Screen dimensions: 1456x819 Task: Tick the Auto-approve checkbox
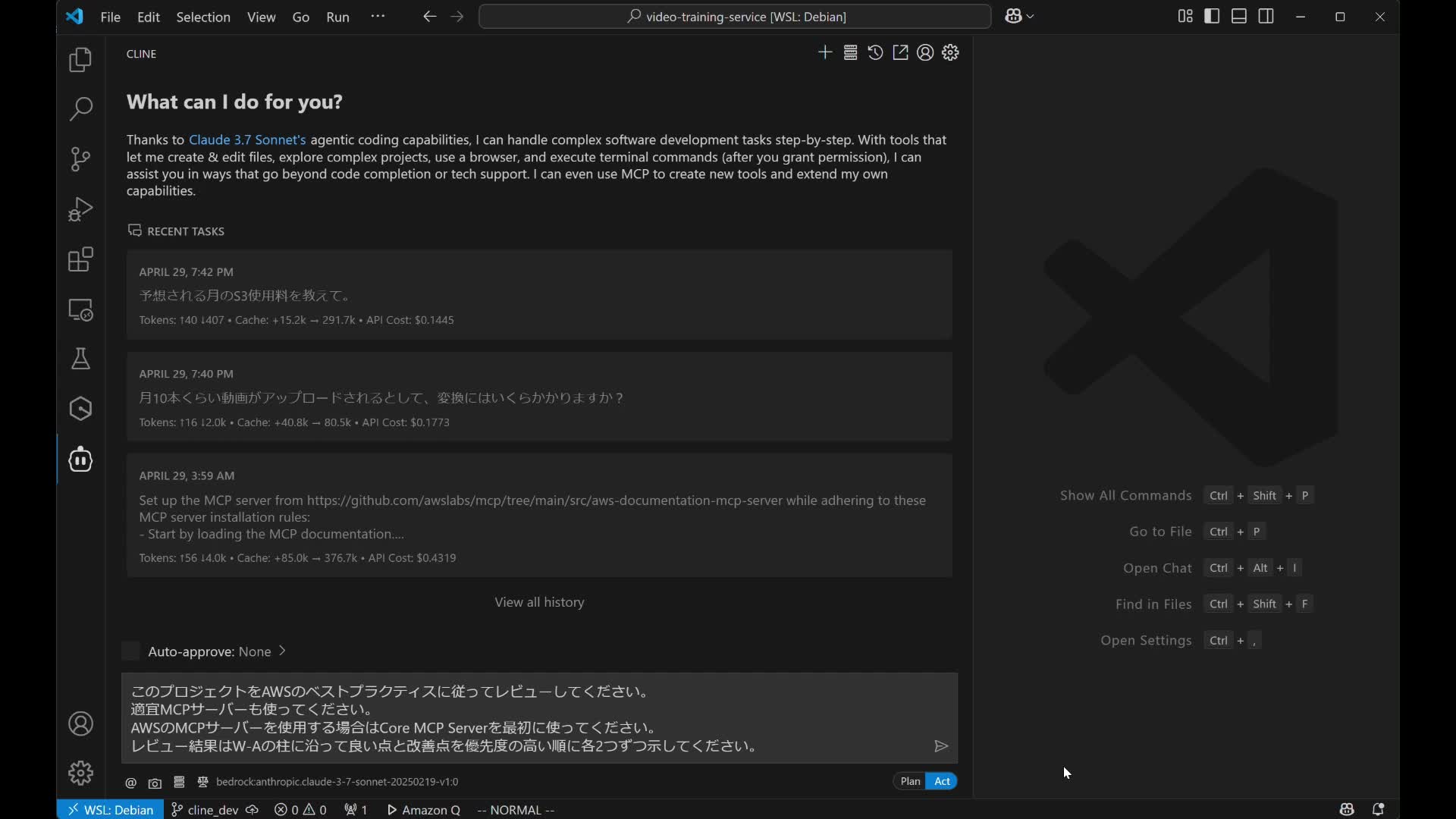130,651
